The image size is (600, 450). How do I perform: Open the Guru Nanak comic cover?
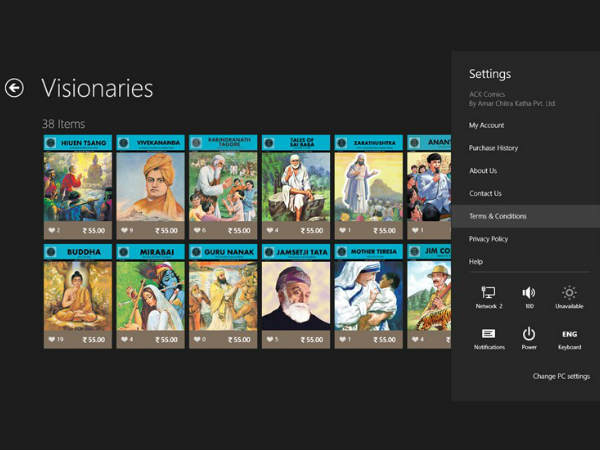click(223, 296)
